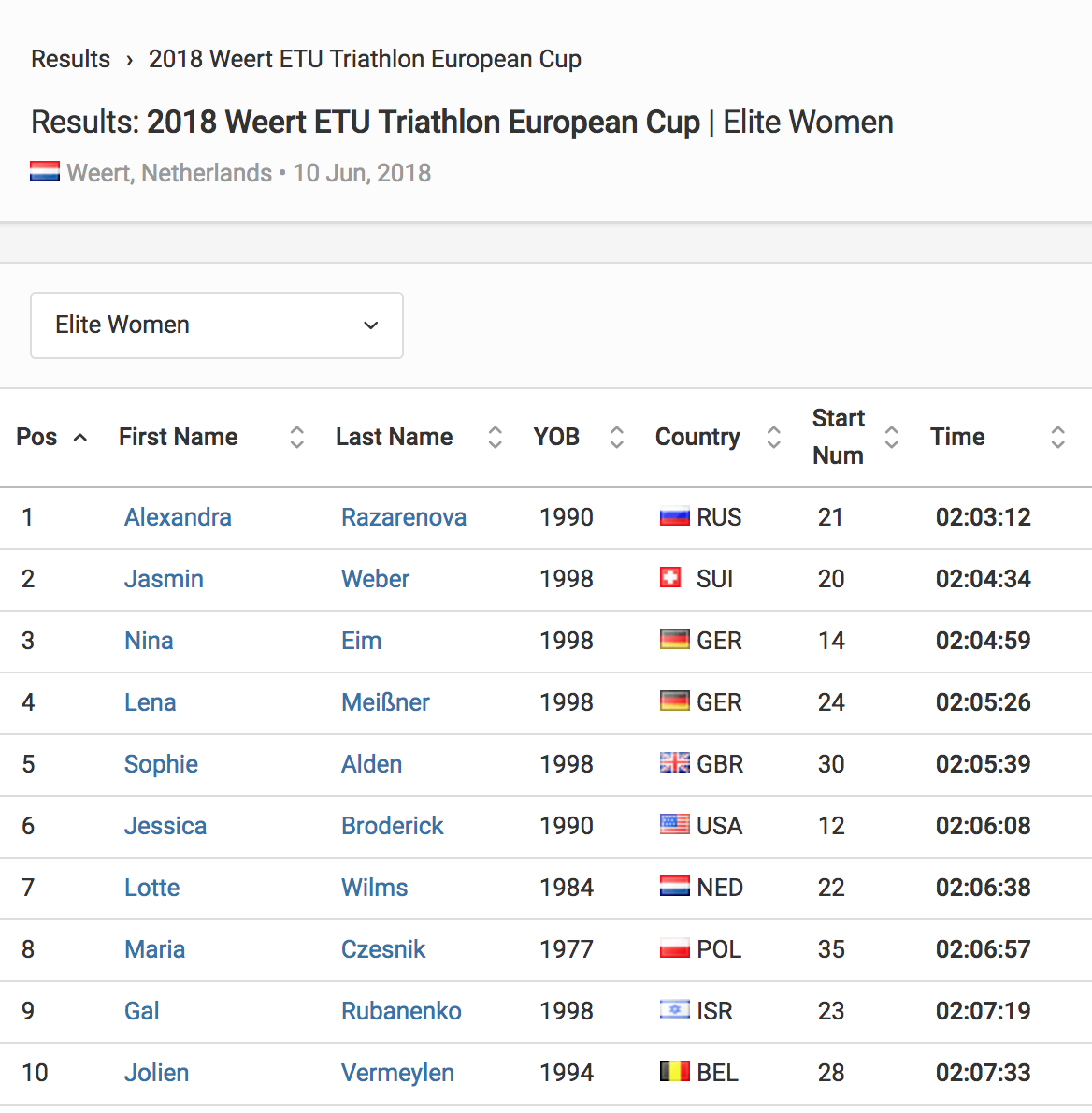Image resolution: width=1092 pixels, height=1113 pixels.
Task: Click the Netherlands flag next to Weert
Action: (x=45, y=172)
